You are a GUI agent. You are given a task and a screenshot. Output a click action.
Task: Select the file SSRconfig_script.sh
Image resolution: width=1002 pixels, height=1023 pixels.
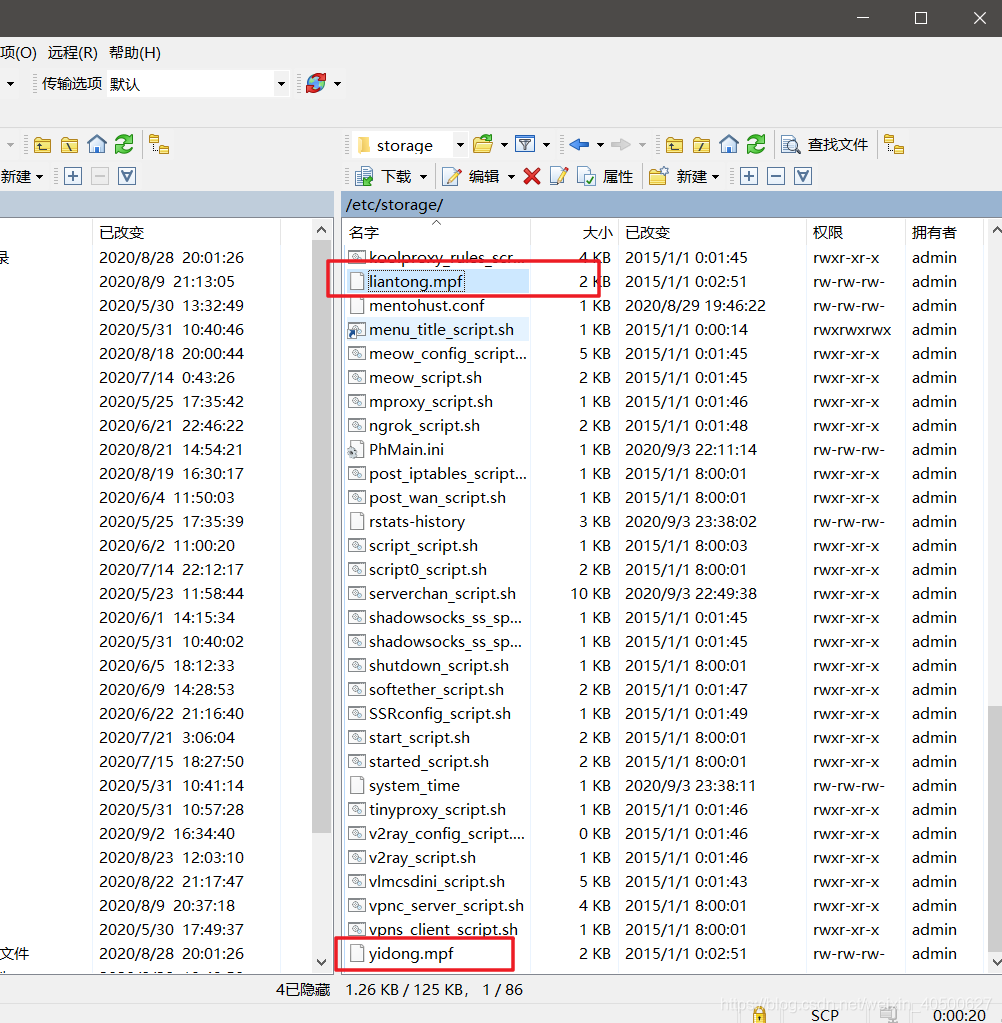[x=440, y=713]
